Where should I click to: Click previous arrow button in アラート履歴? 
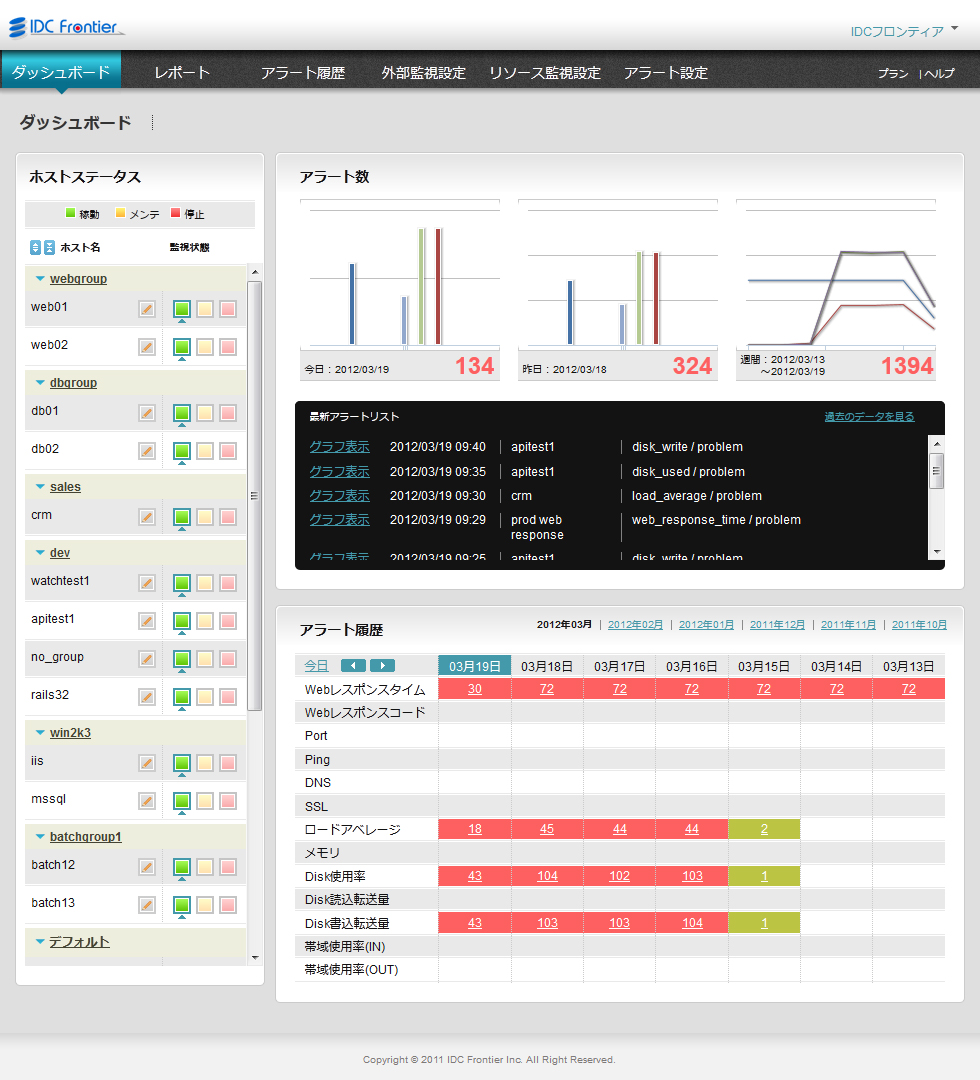[x=353, y=666]
